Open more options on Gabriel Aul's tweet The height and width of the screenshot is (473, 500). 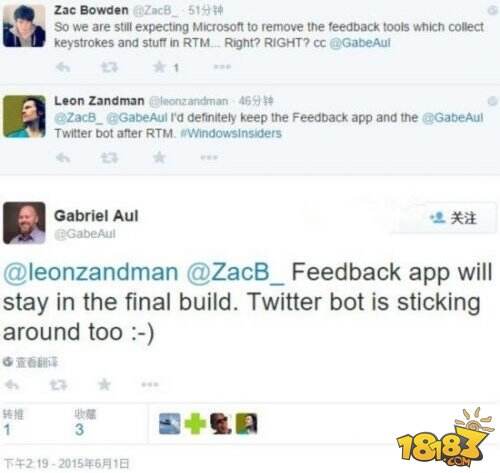click(150, 384)
